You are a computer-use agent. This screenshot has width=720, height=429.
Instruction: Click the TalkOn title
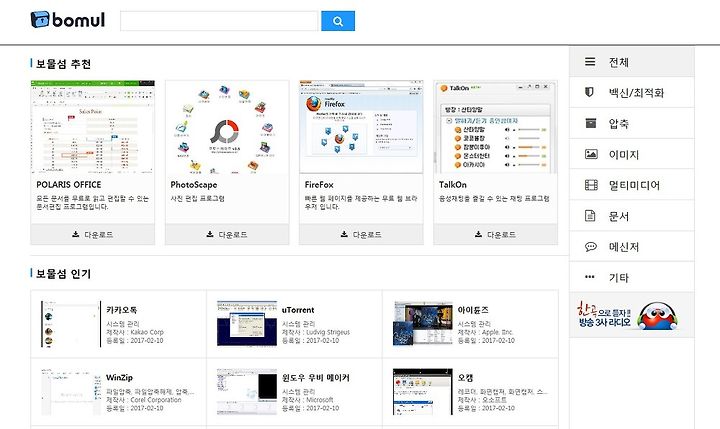pyautogui.click(x=453, y=185)
